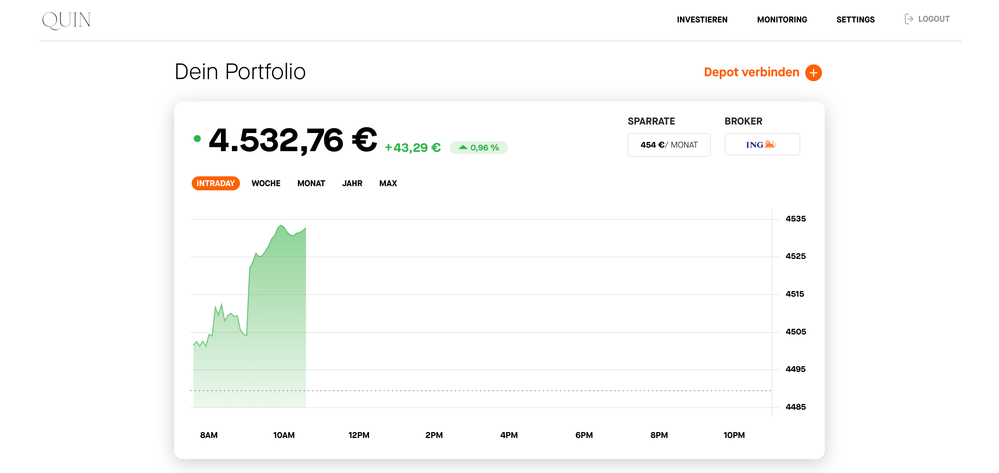Viewport: 999px width, 473px height.
Task: Select the INTRADAY time range
Action: (215, 183)
